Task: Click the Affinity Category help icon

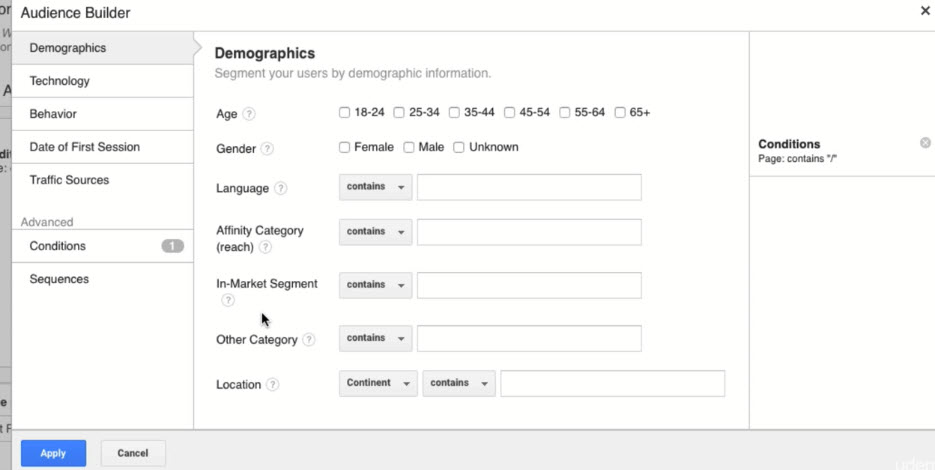Action: [x=265, y=247]
